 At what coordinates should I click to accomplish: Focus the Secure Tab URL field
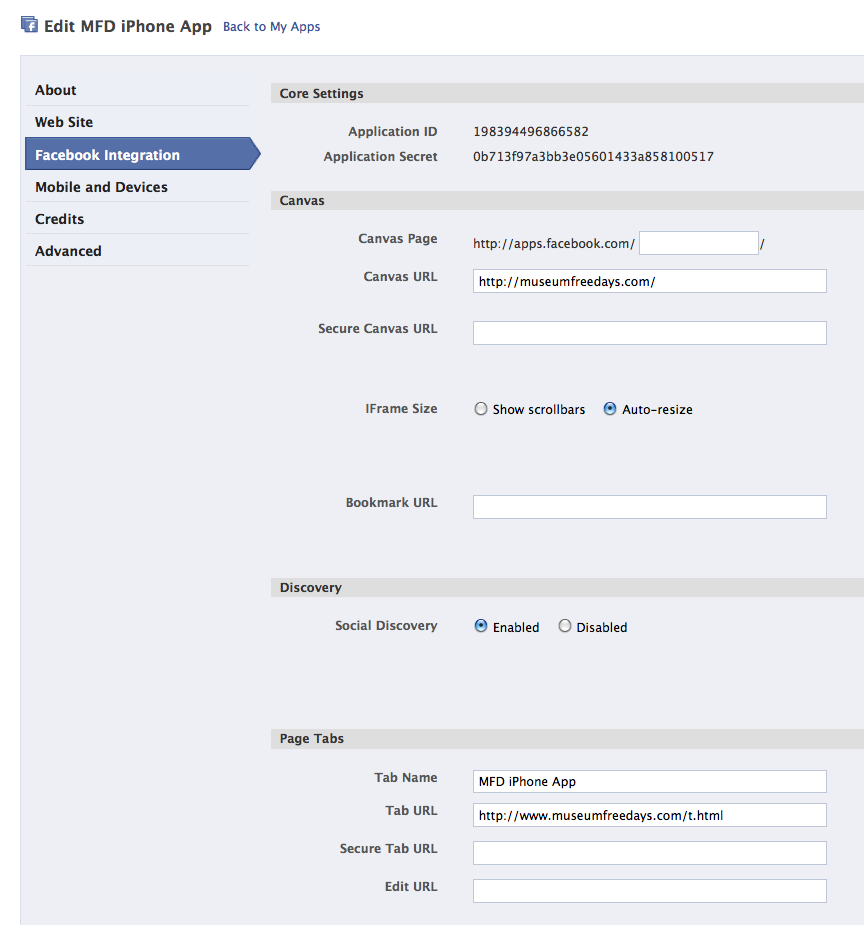pyautogui.click(x=649, y=853)
